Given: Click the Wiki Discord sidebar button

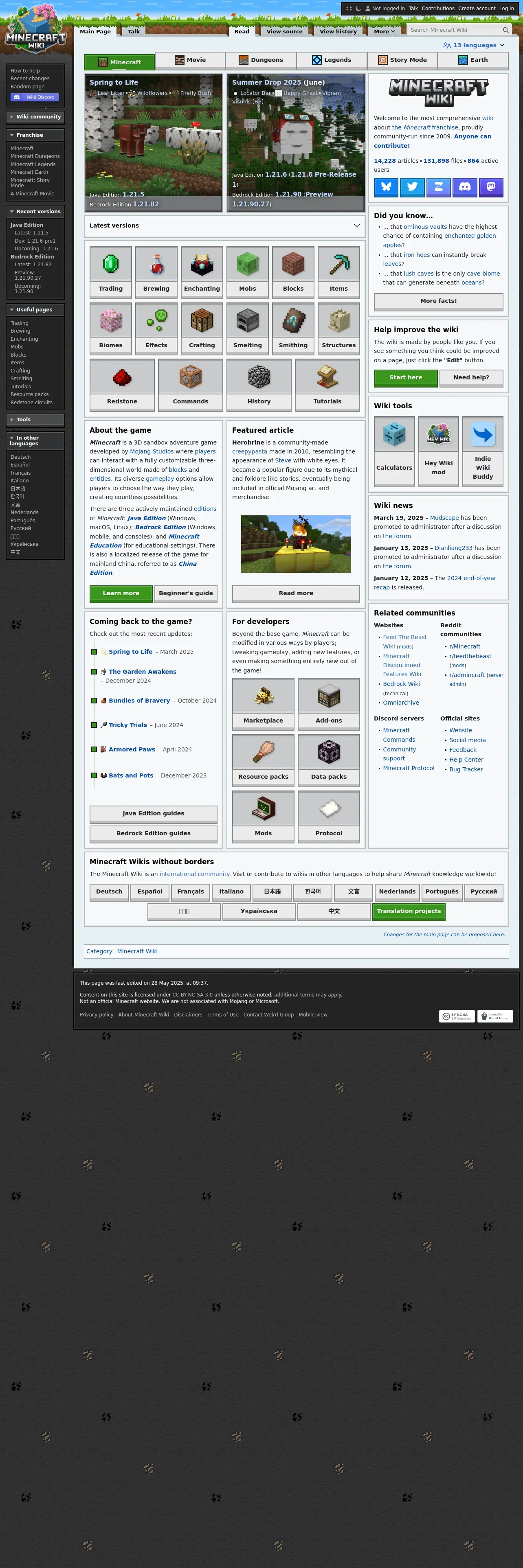Looking at the screenshot, I should pyautogui.click(x=35, y=97).
